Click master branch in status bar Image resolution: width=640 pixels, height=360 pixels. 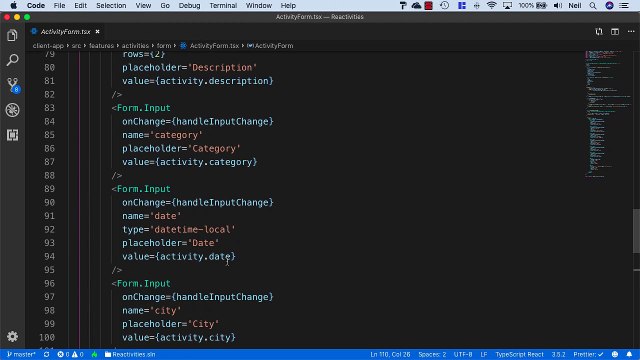(21, 354)
